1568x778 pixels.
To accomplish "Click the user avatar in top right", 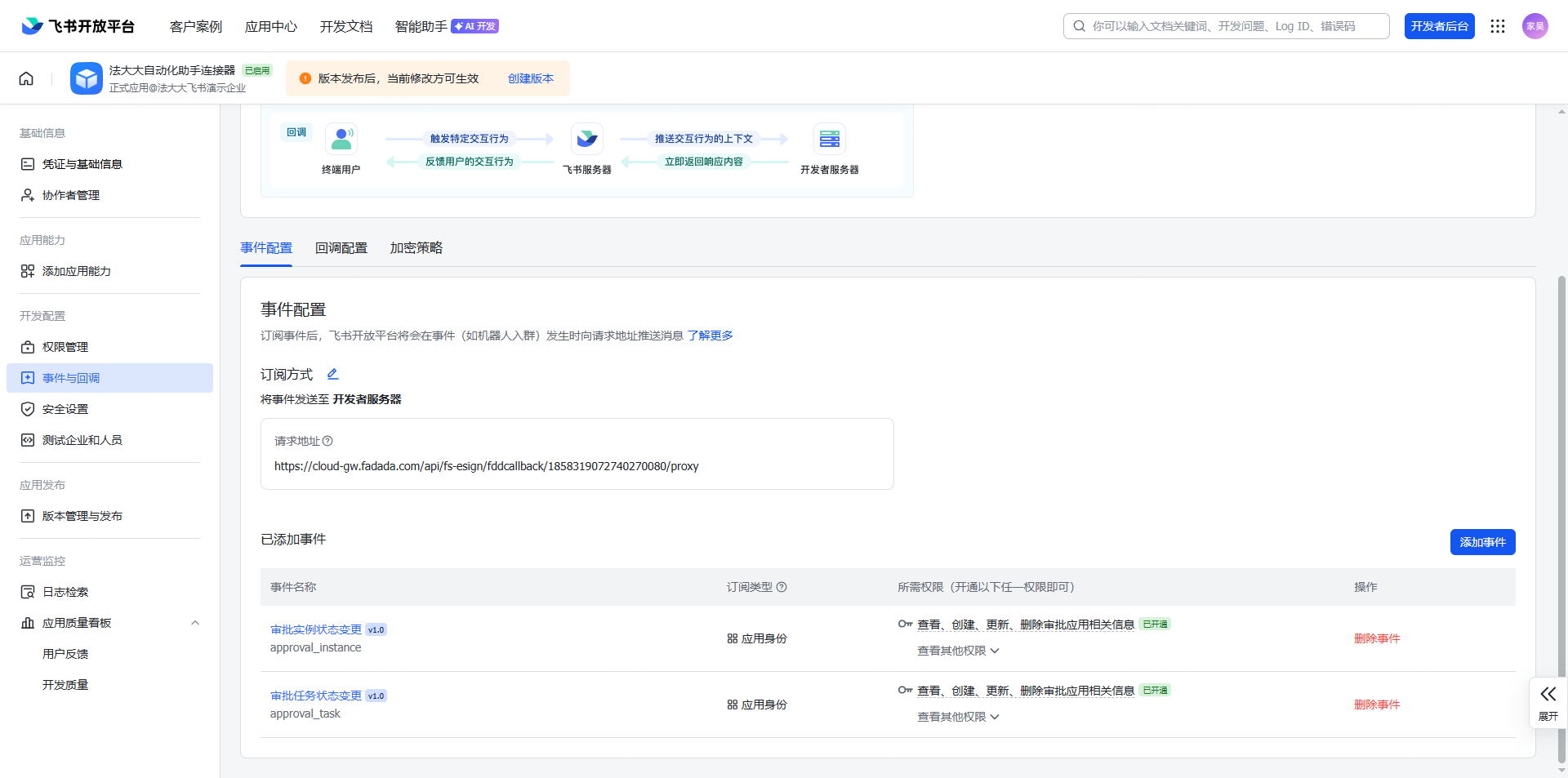I will [1535, 26].
